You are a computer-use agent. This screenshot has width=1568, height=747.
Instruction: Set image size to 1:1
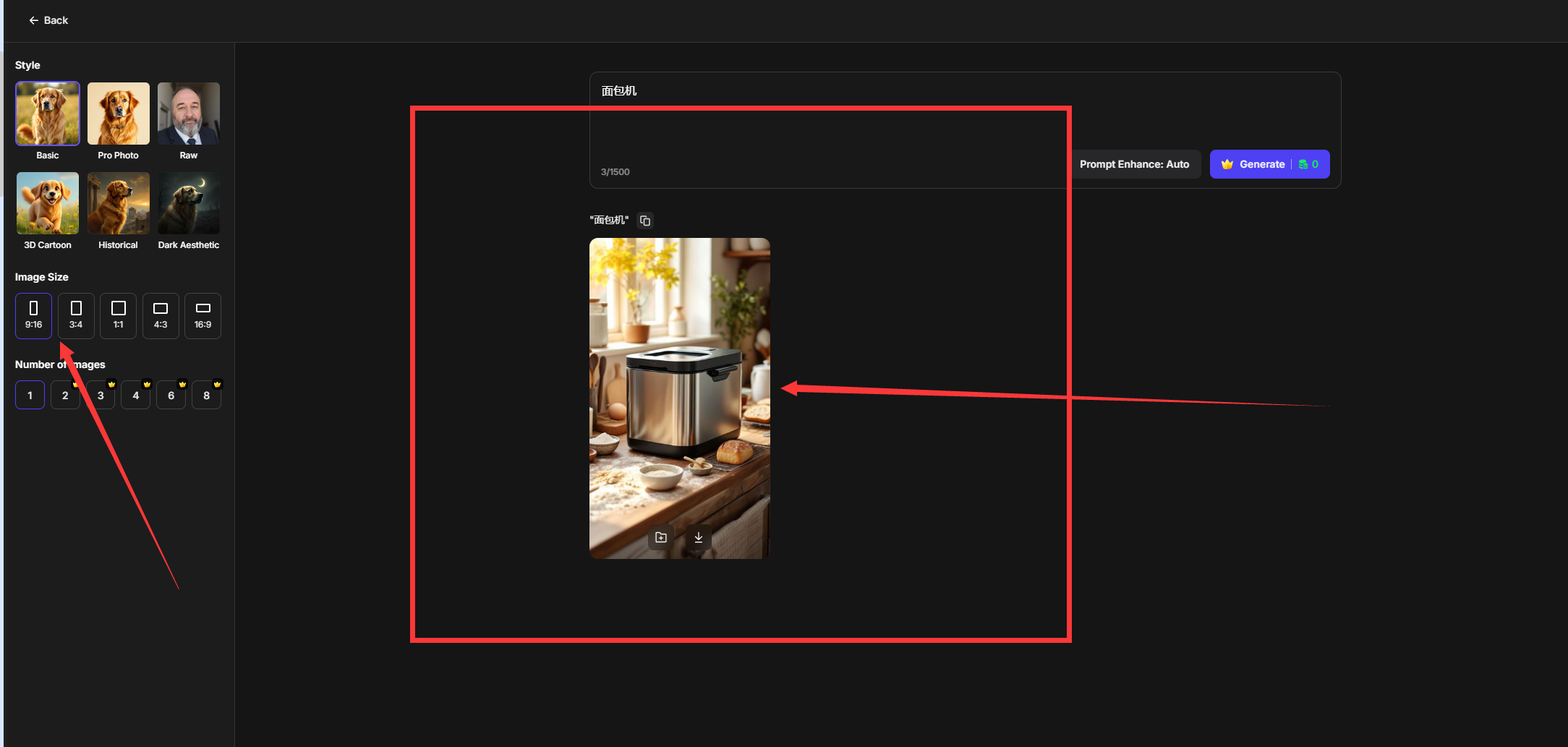(118, 315)
